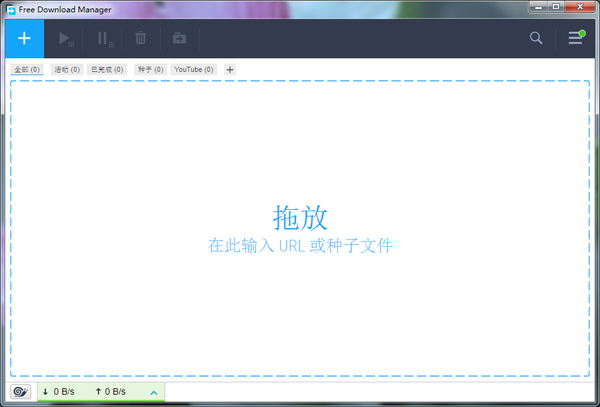Open search with the magnifier icon
This screenshot has height=407, width=600.
[536, 38]
